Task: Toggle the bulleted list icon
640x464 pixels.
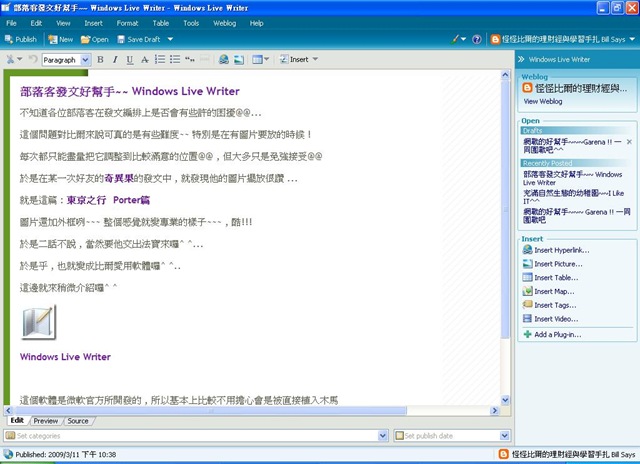Action: point(175,60)
